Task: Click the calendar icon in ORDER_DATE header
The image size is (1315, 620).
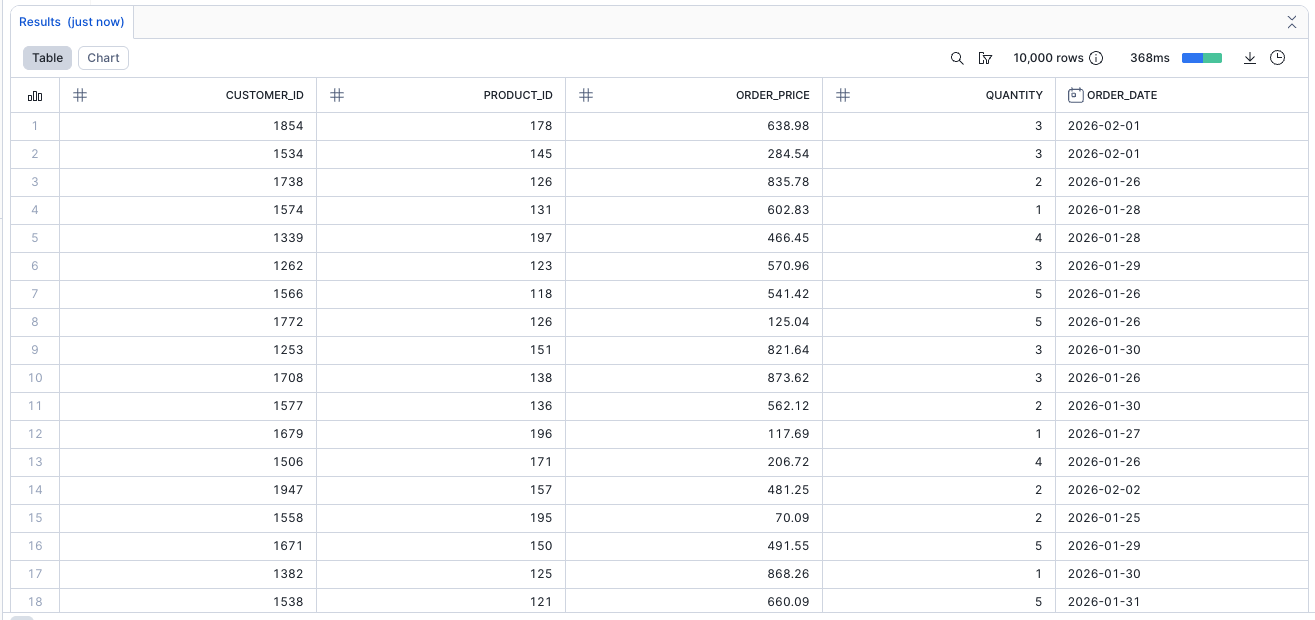Action: coord(1075,95)
